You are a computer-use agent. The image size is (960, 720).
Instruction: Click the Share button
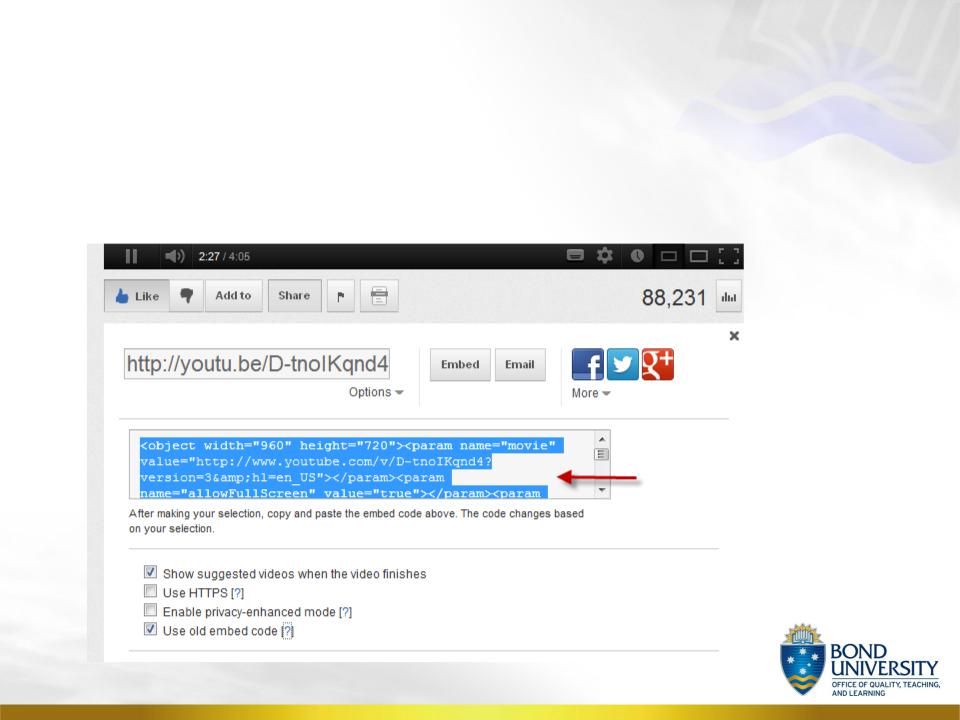coord(294,296)
